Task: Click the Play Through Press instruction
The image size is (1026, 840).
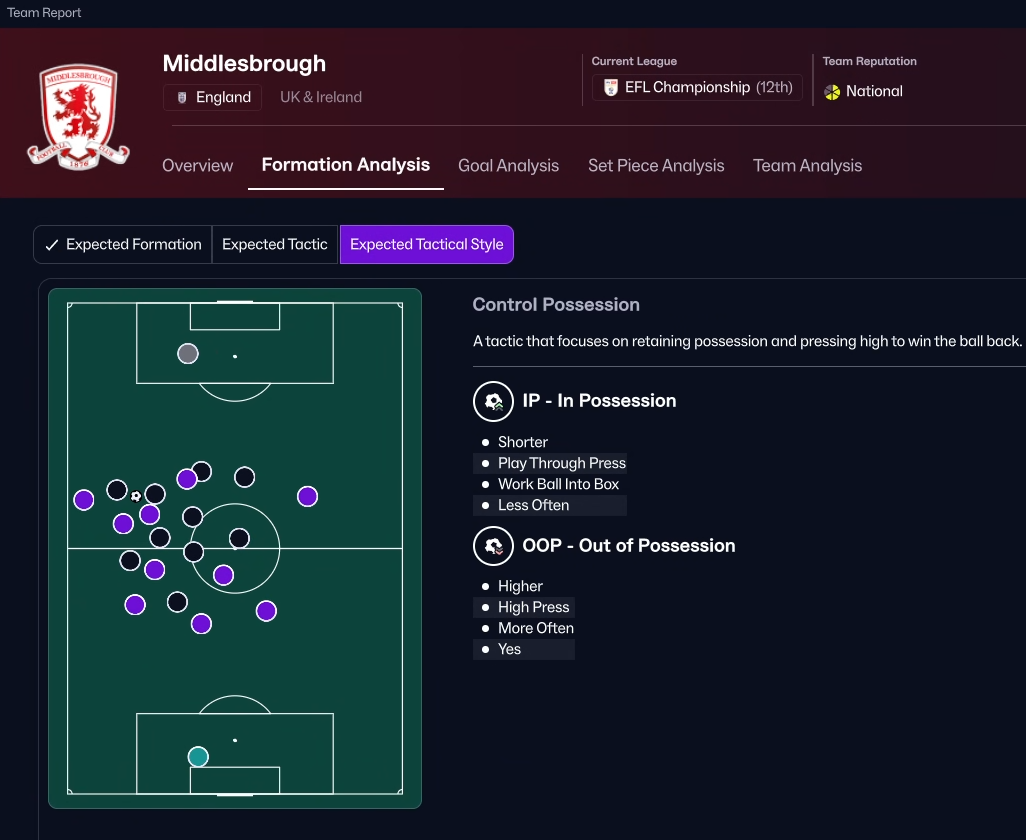Action: 561,463
